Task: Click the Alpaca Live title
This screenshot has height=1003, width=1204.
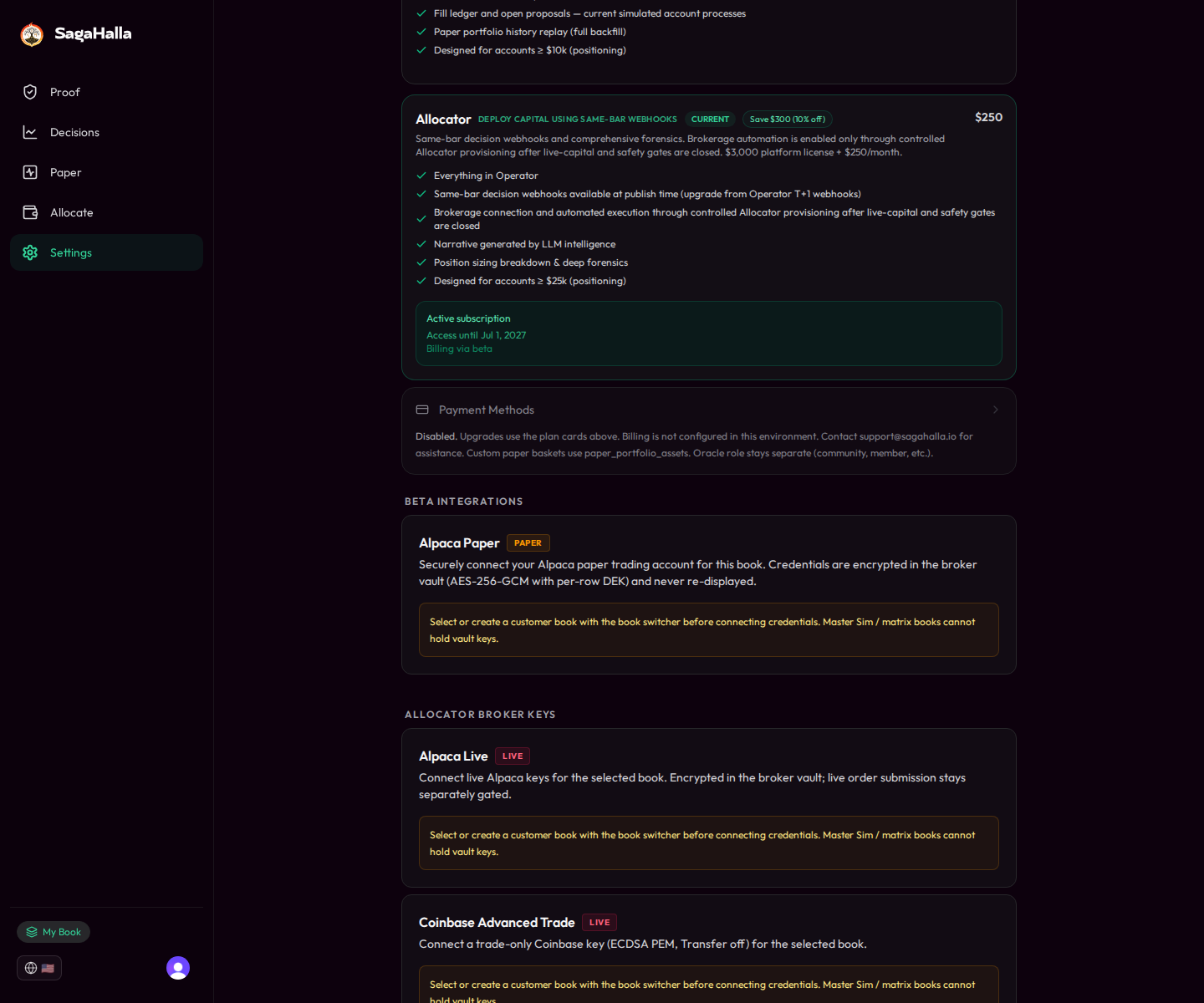Action: 453,756
